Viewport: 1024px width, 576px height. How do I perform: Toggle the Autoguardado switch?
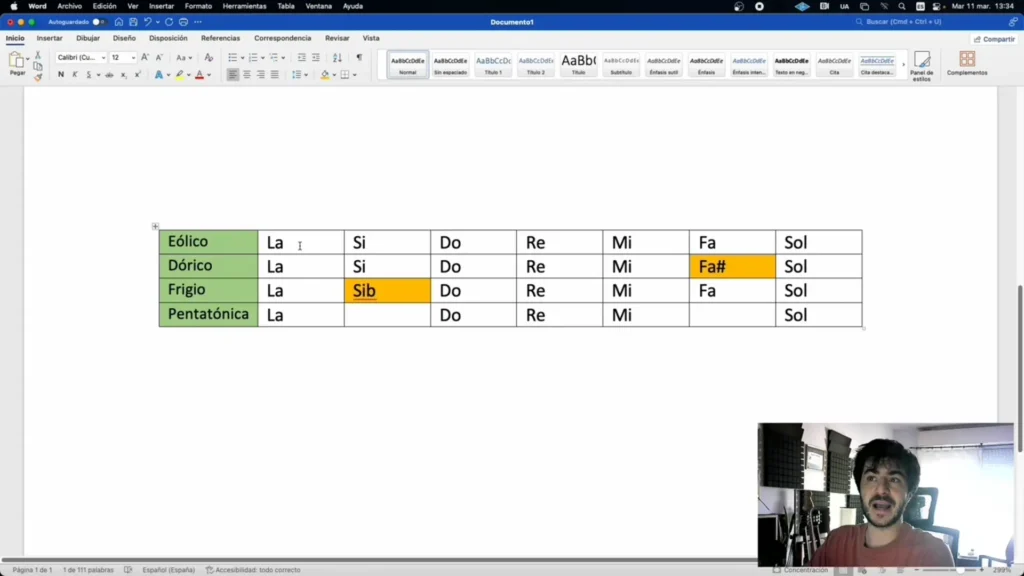point(98,22)
